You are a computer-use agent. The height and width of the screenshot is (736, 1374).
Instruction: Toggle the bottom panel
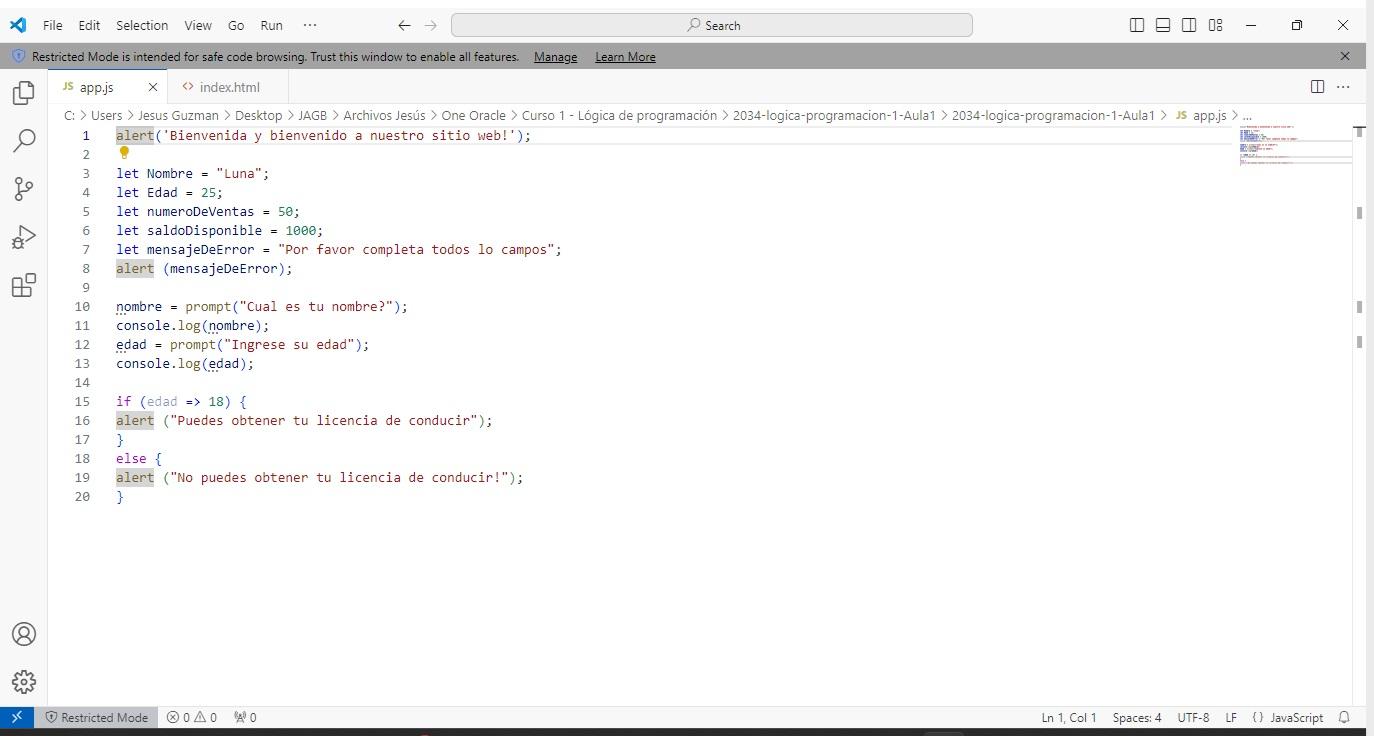(1163, 25)
